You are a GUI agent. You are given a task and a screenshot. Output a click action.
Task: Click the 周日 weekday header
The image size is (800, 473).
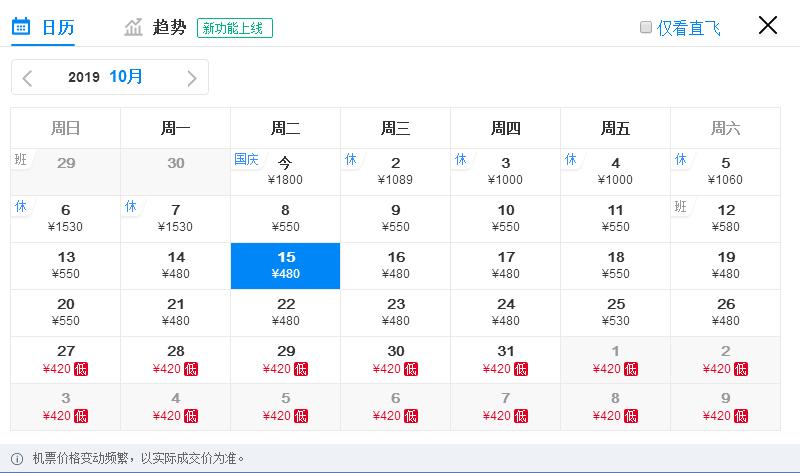(x=65, y=128)
